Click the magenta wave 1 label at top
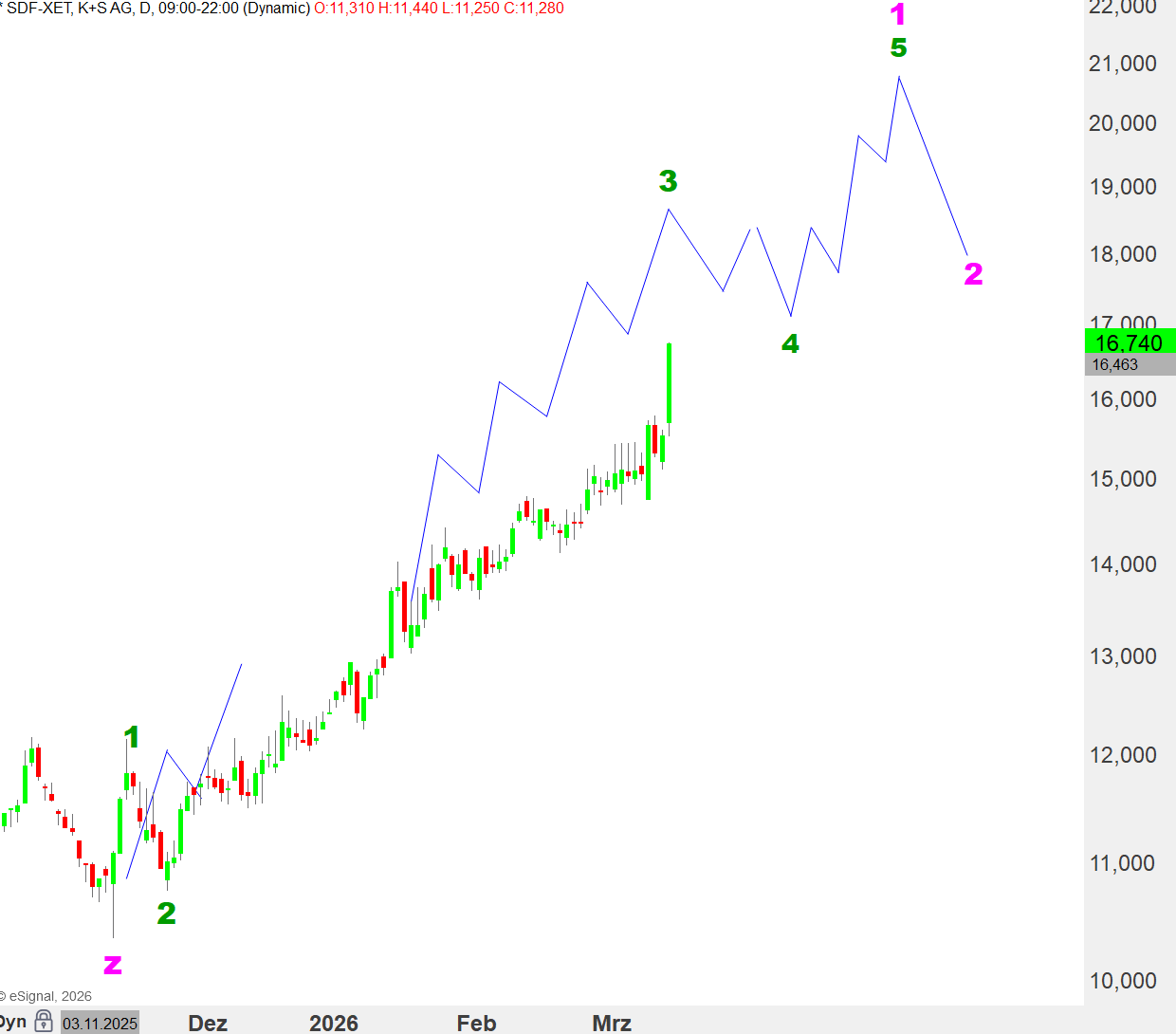This screenshot has width=1176, height=1034. pyautogui.click(x=898, y=15)
